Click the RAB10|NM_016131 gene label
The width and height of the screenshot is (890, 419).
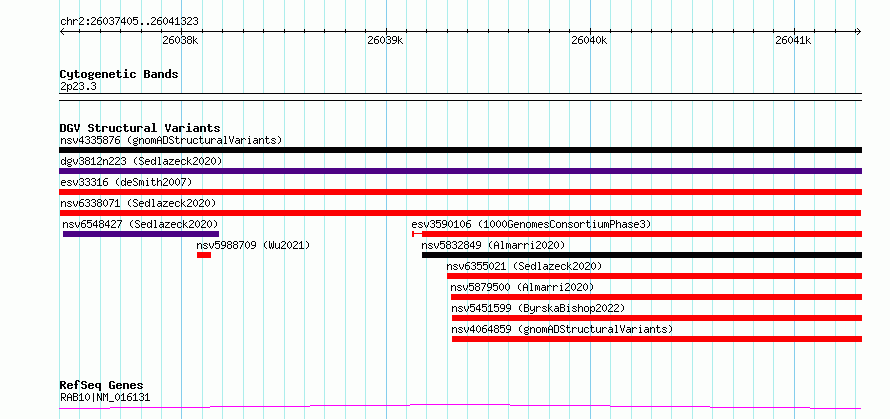coord(105,397)
